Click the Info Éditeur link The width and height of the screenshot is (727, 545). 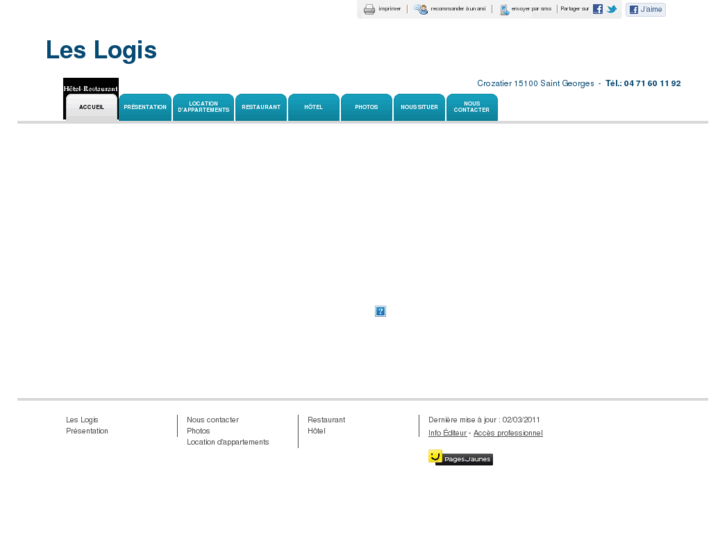pyautogui.click(x=447, y=433)
